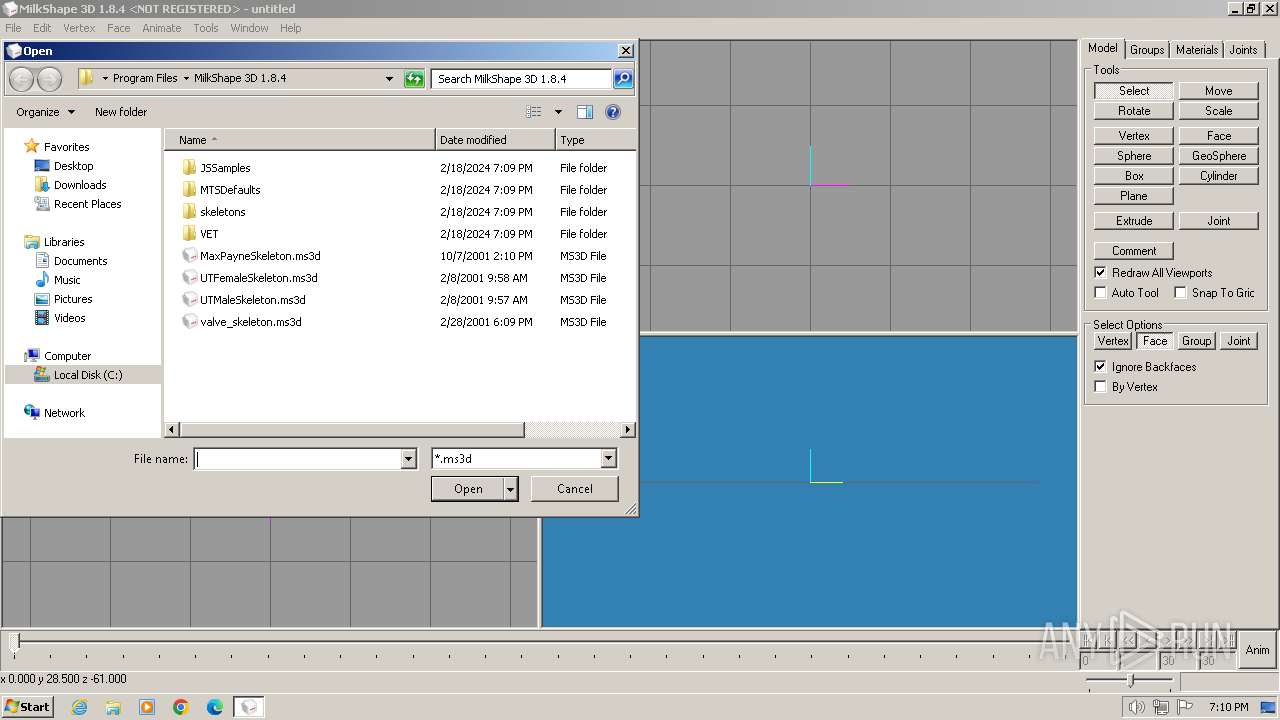The image size is (1280, 720).
Task: Expand the address bar history dropdown
Action: pyautogui.click(x=390, y=78)
